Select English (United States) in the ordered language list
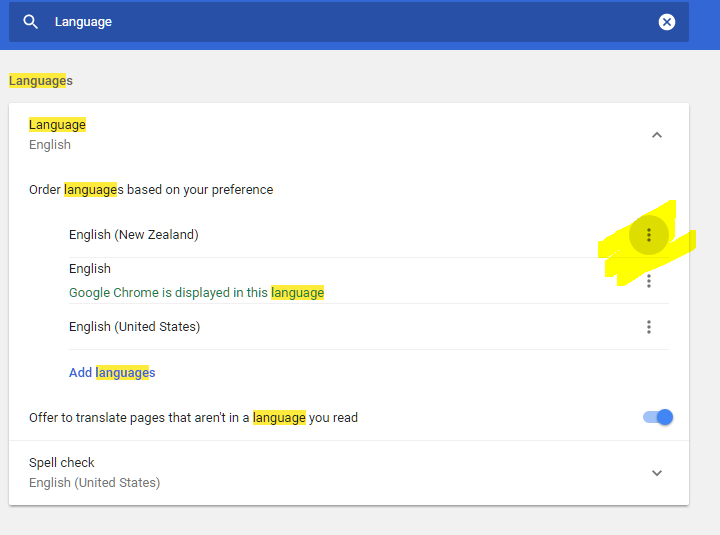Screen dimensions: 720x535 click(x=134, y=327)
